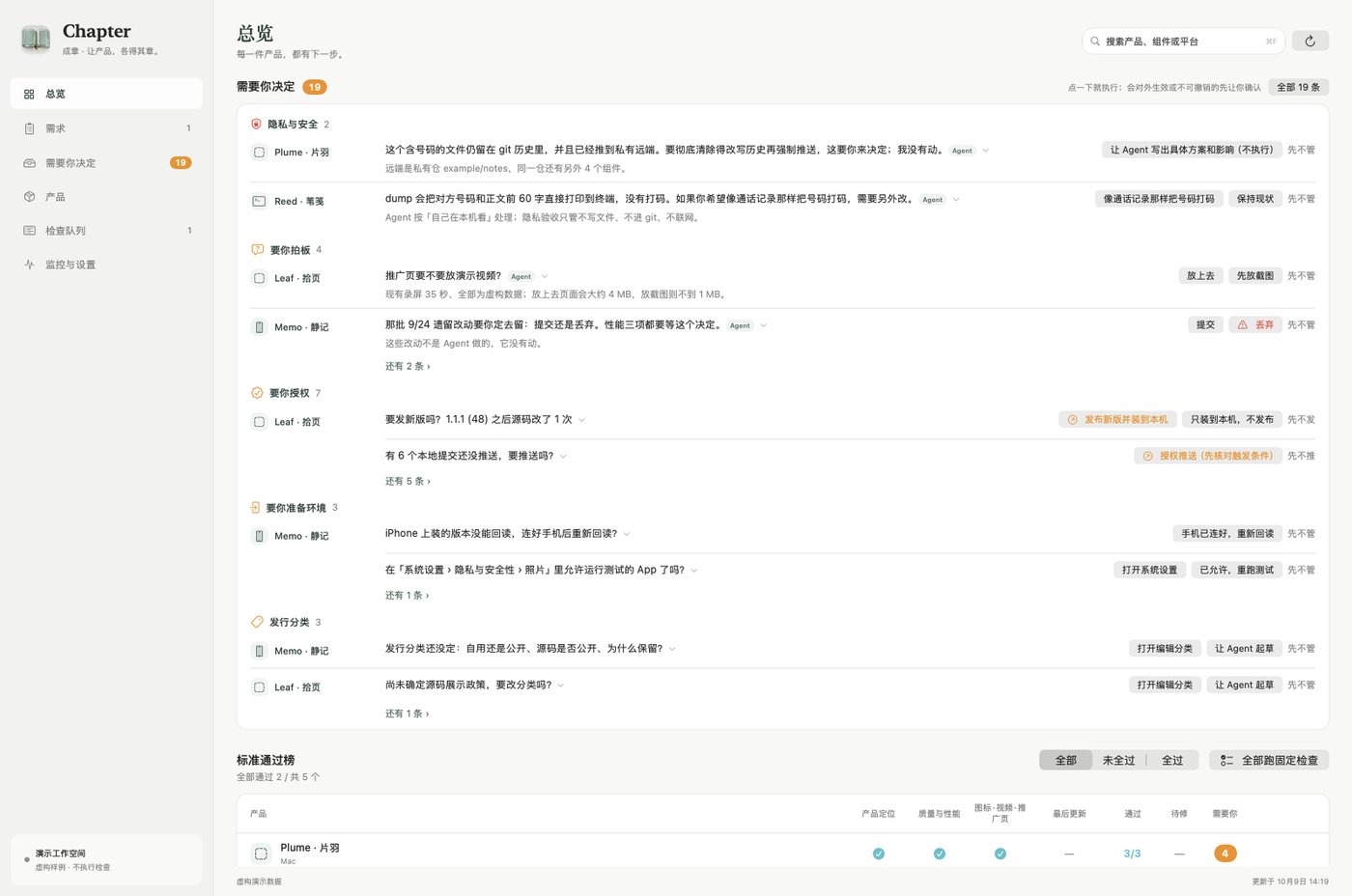Click the 需要你决定 sidebar inbox icon

click(x=29, y=163)
